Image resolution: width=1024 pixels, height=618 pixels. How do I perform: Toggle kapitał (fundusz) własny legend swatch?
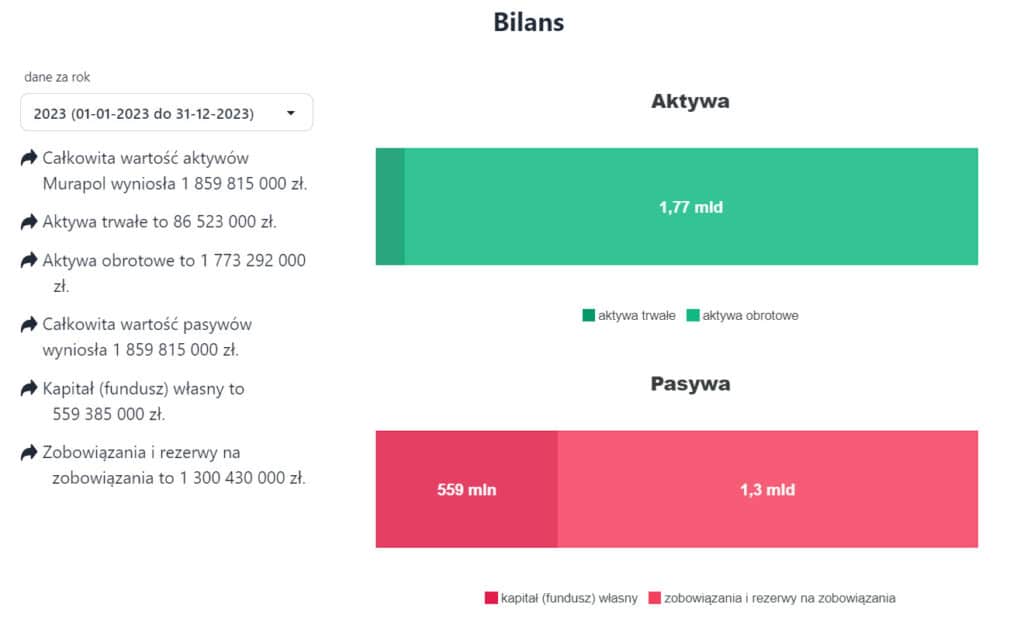pos(491,598)
